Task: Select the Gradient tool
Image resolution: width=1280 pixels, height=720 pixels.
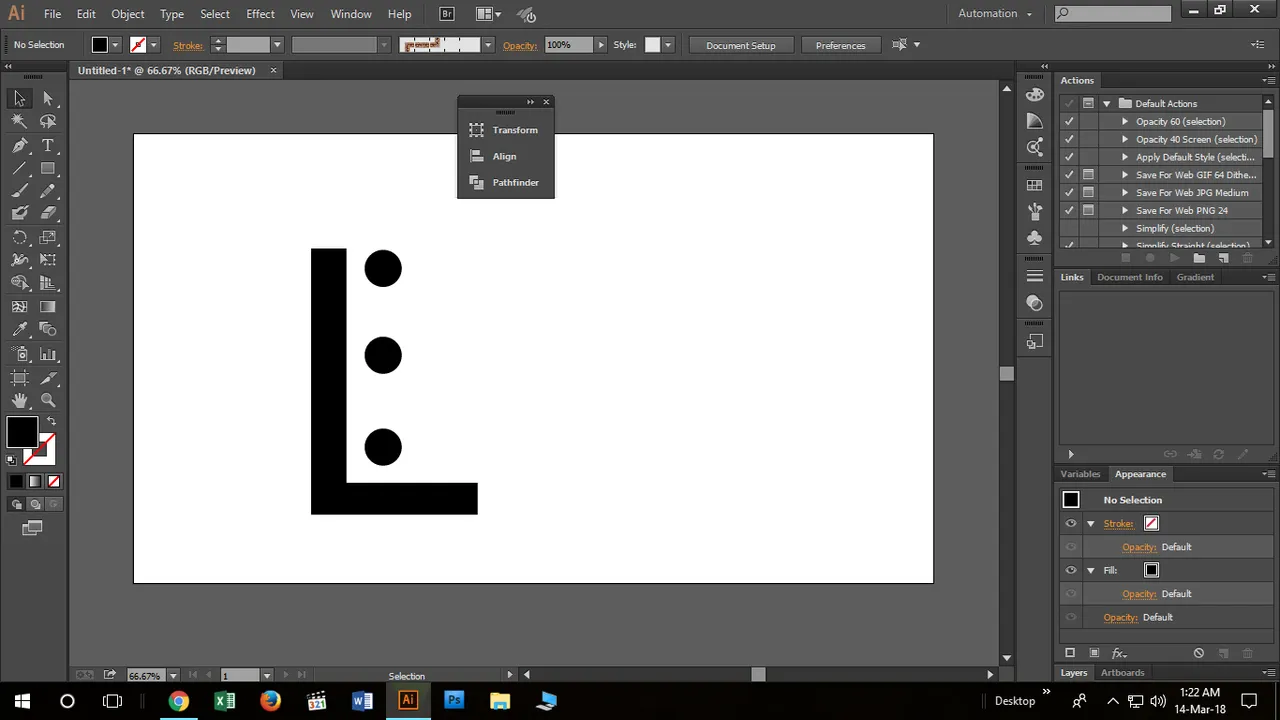Action: [48, 307]
